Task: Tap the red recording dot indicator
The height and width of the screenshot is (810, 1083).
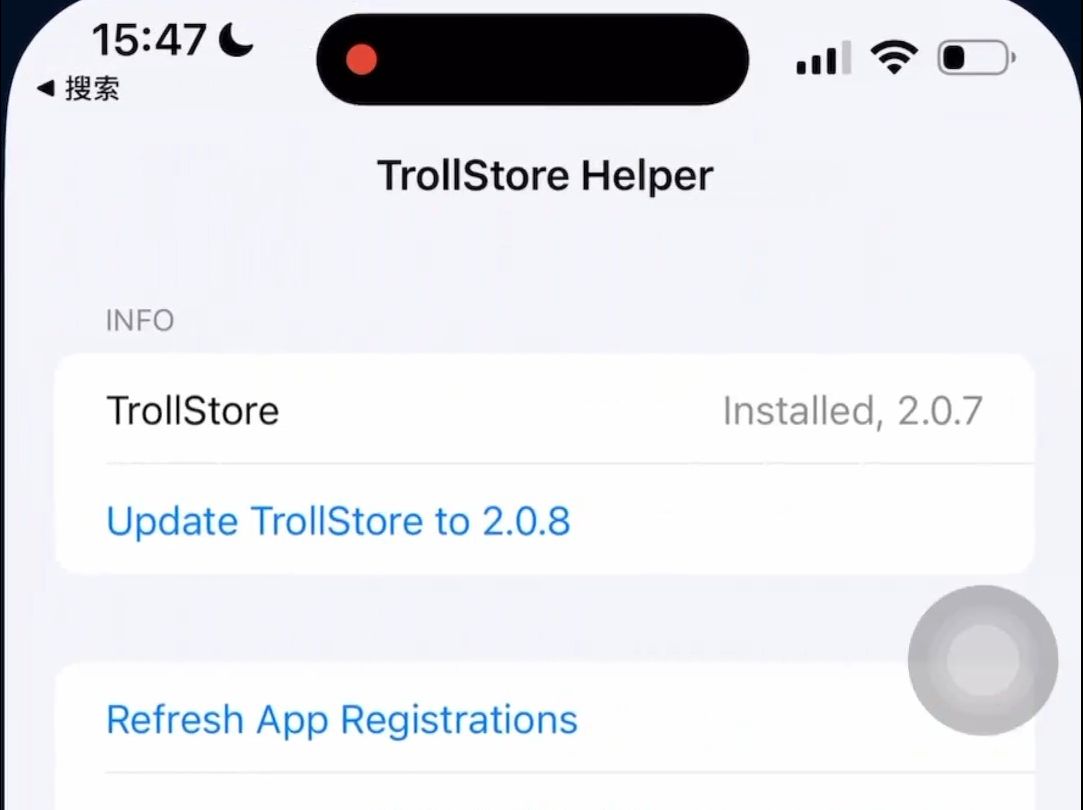Action: (x=361, y=59)
